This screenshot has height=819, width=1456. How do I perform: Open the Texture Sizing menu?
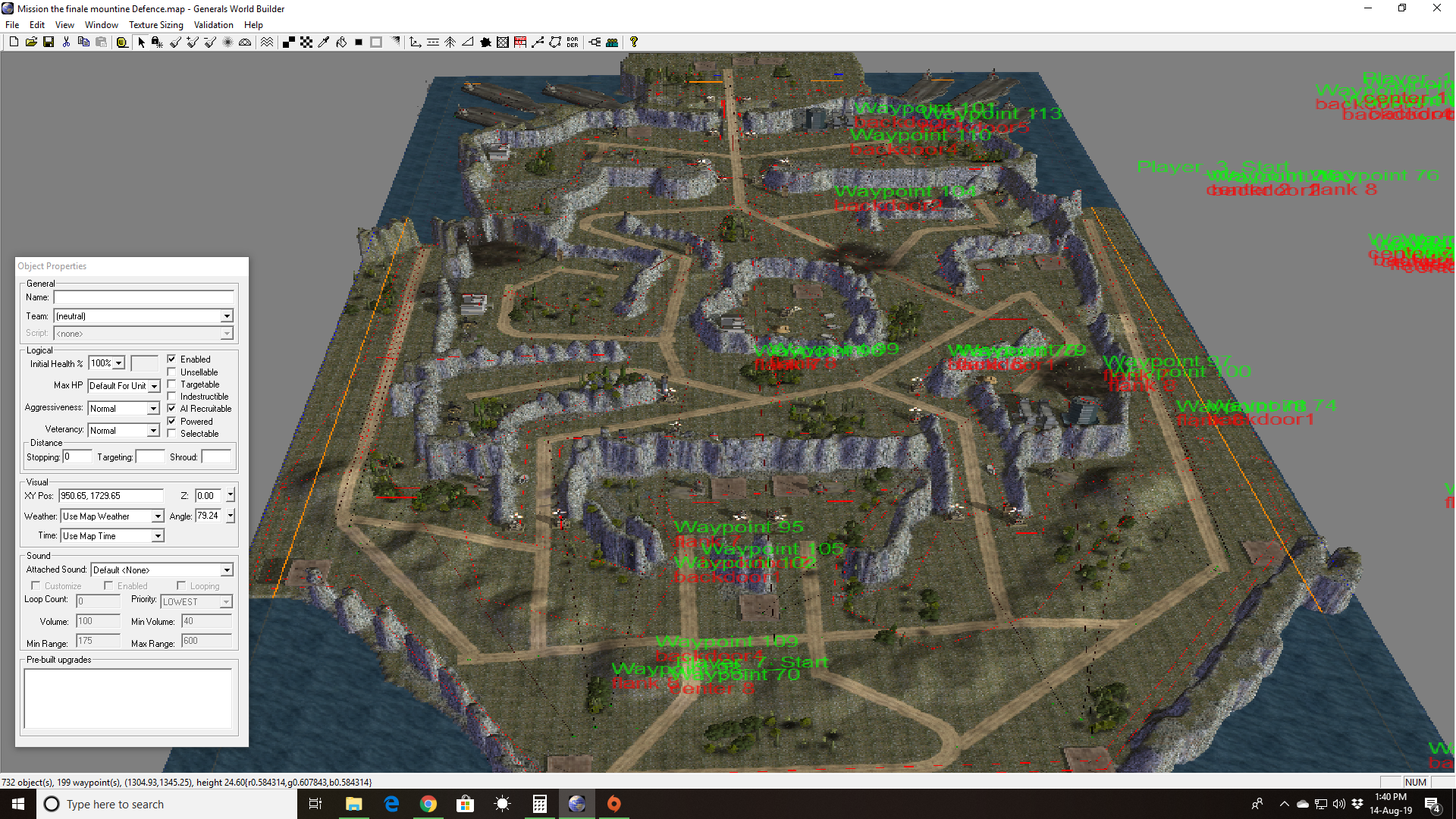click(155, 25)
